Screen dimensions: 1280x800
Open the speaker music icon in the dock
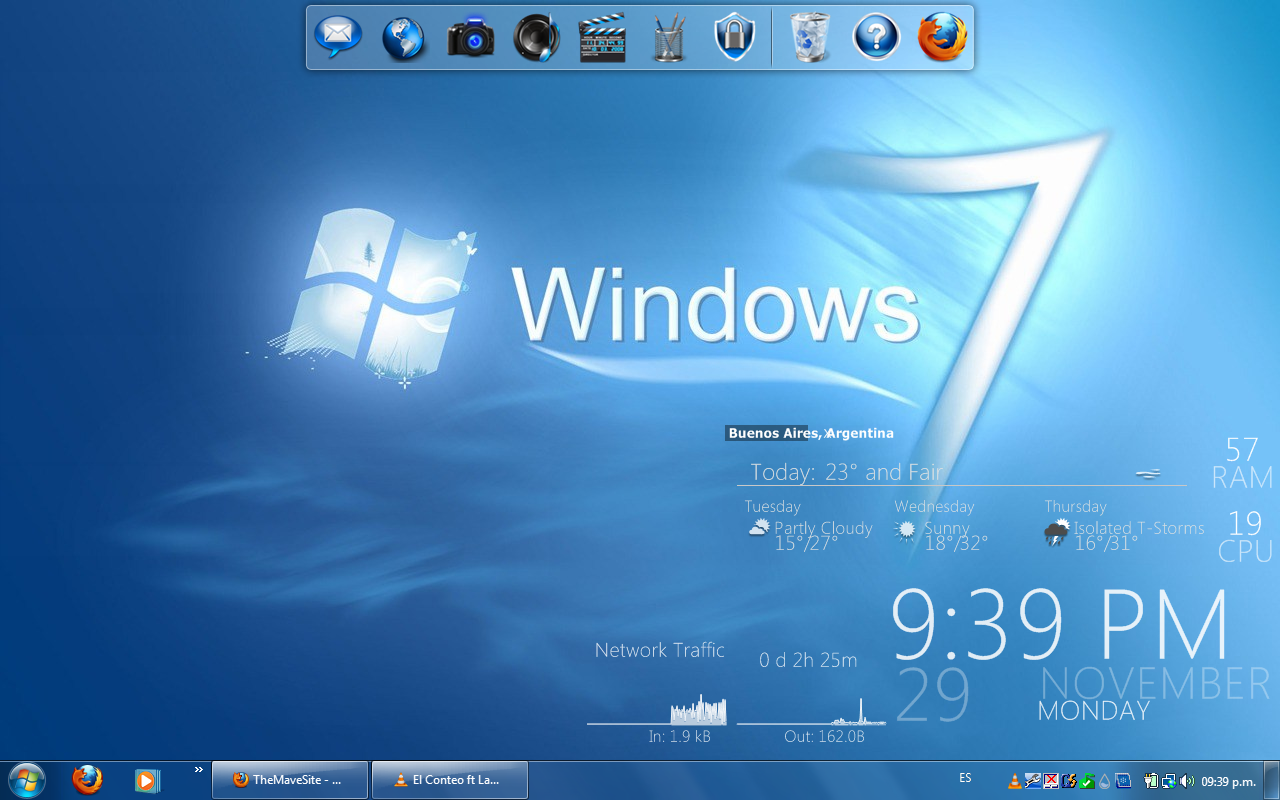pos(536,38)
